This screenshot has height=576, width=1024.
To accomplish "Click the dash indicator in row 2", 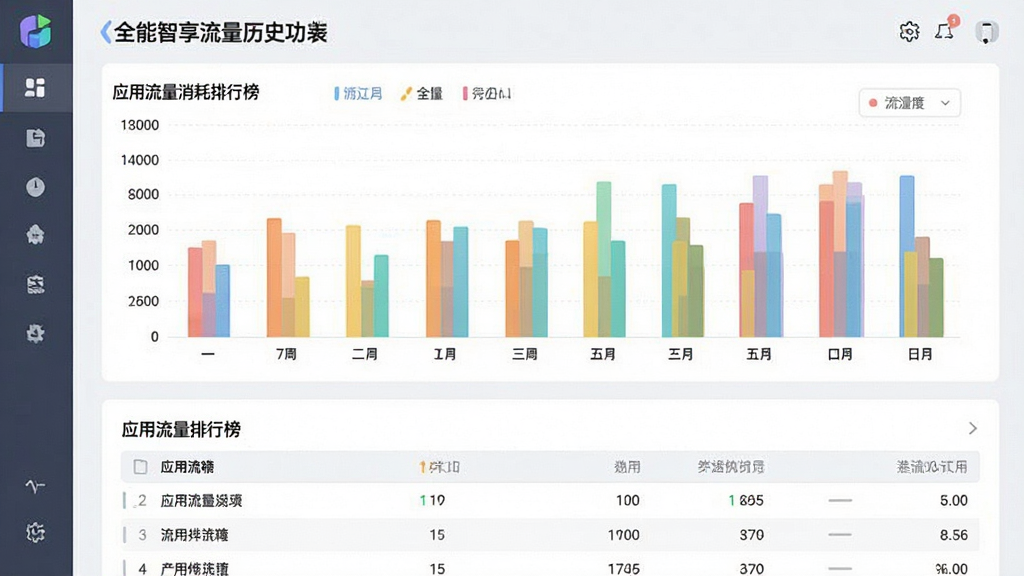I will [x=840, y=501].
